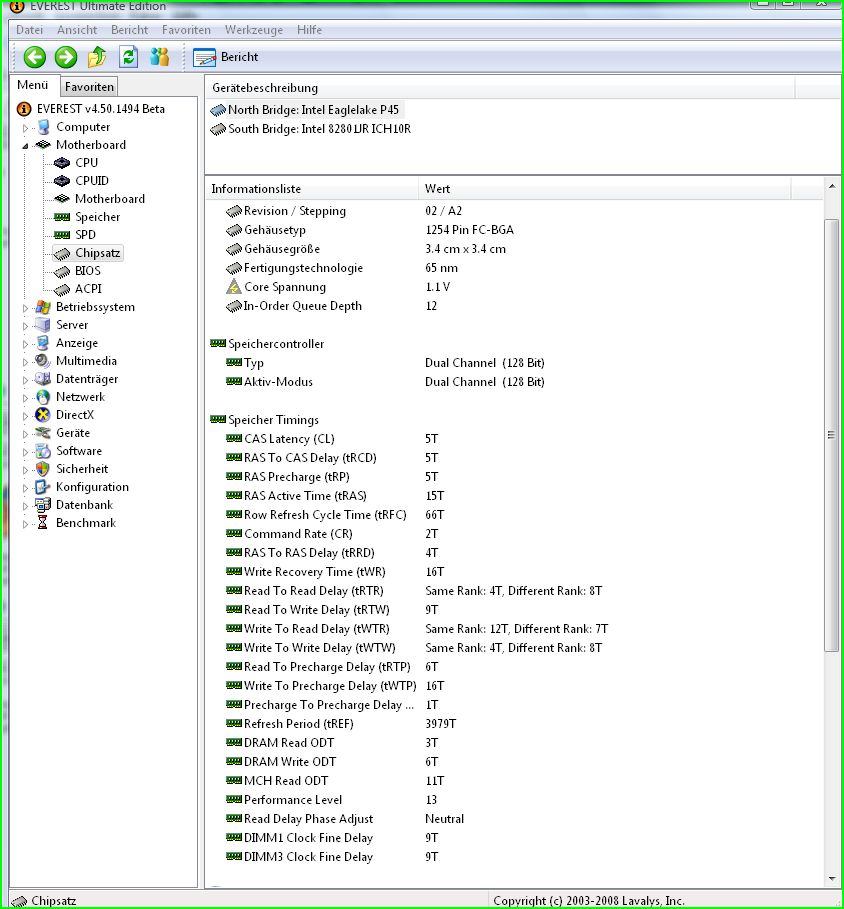Select the Performance Level row

pos(514,800)
